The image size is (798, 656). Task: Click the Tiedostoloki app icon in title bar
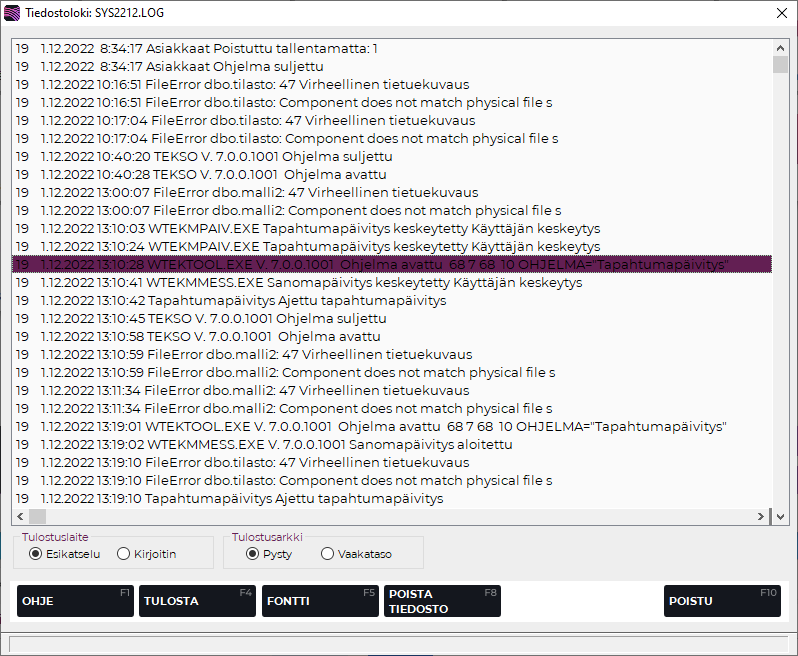13,12
